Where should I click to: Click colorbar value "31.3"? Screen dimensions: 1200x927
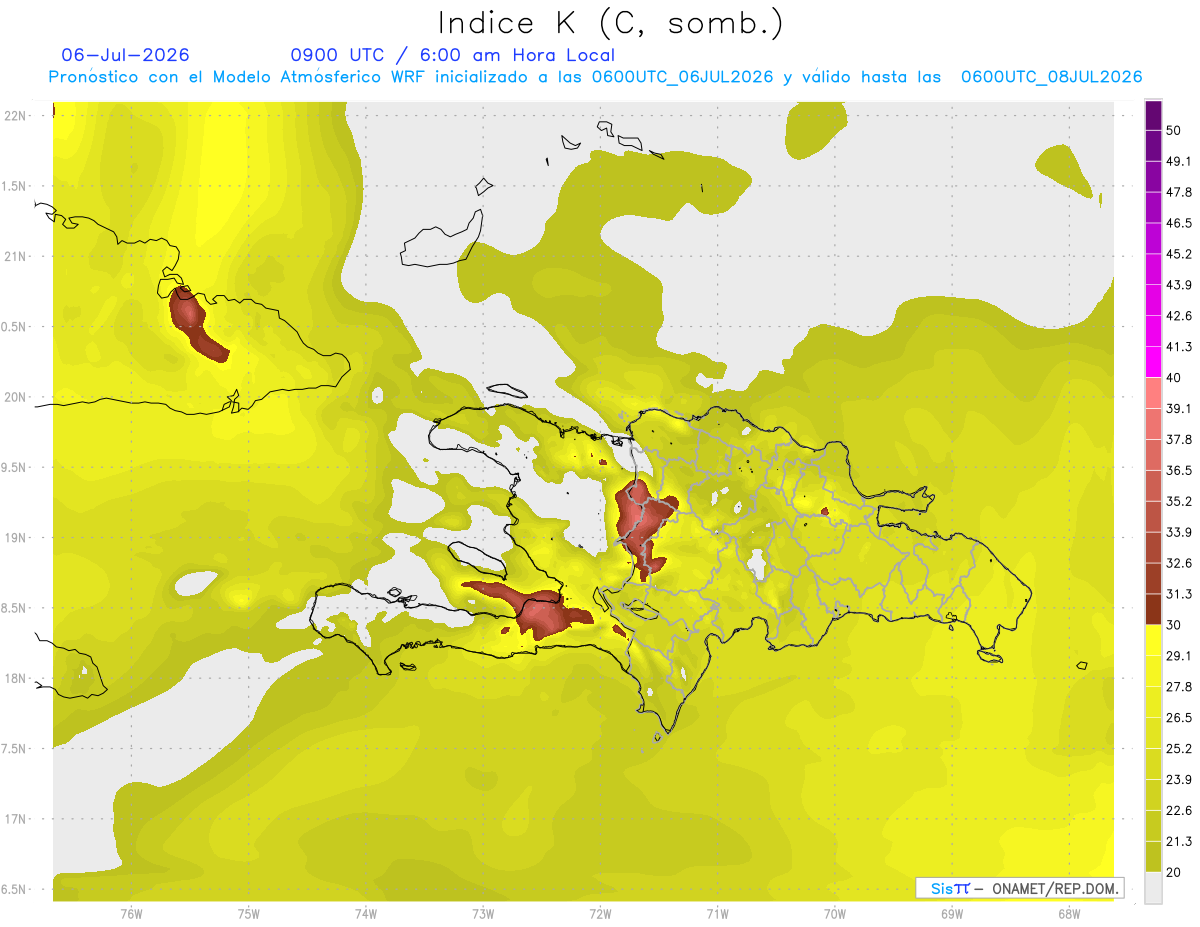coord(1180,594)
